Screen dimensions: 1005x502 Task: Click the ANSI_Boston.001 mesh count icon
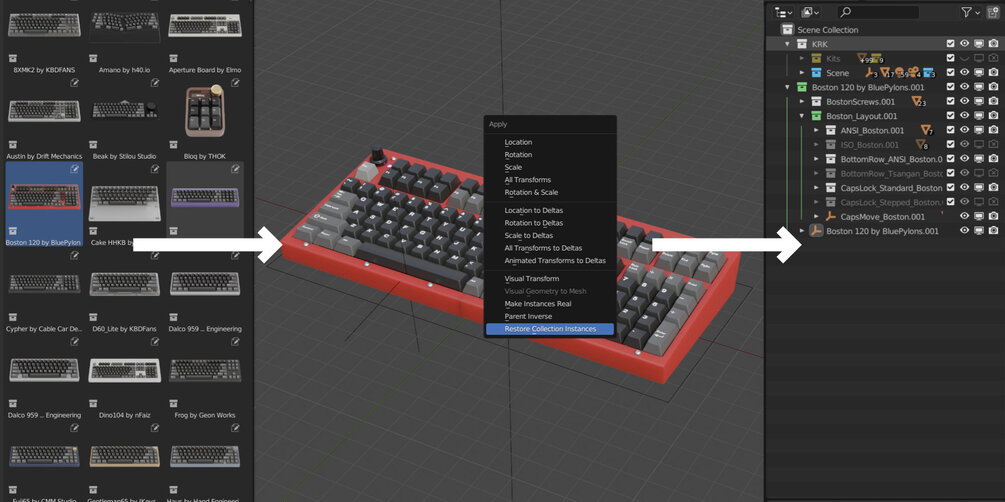[x=927, y=130]
